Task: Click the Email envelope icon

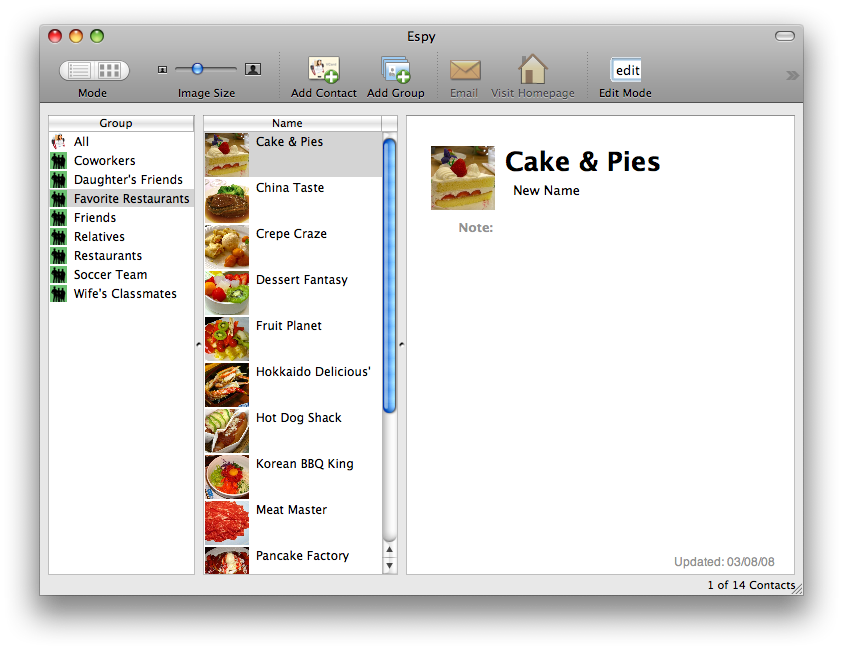Action: click(465, 70)
